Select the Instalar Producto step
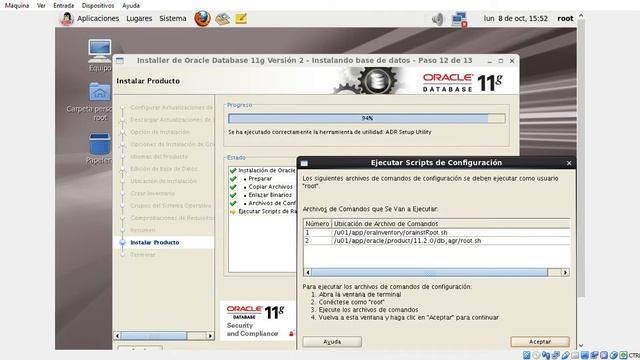The height and width of the screenshot is (360, 640). pyautogui.click(x=155, y=242)
